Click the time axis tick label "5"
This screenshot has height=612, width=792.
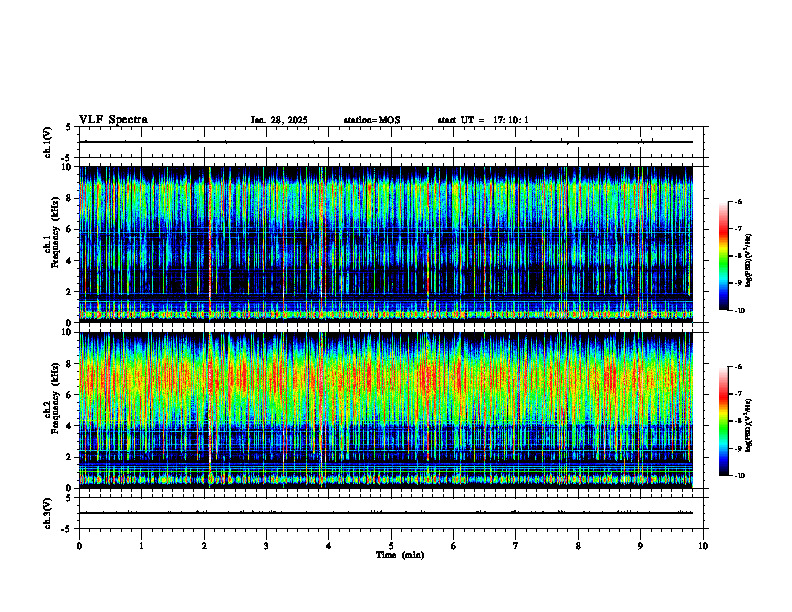391,546
